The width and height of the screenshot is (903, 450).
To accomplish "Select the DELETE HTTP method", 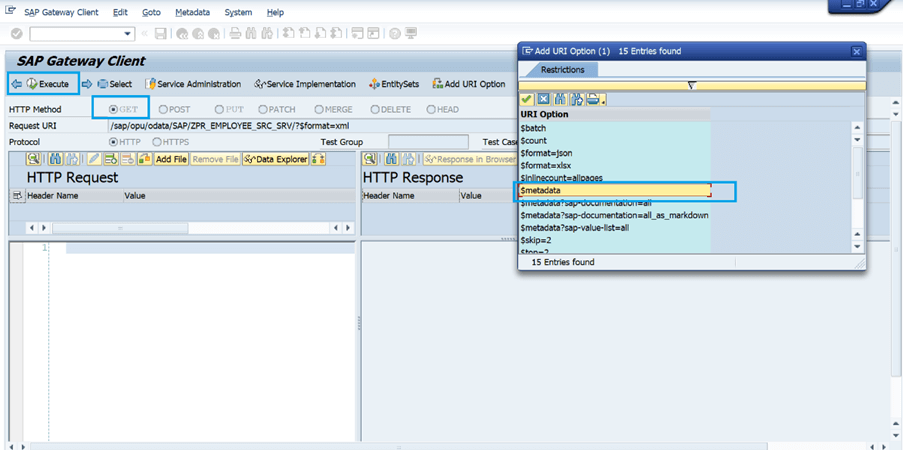I will pyautogui.click(x=375, y=109).
